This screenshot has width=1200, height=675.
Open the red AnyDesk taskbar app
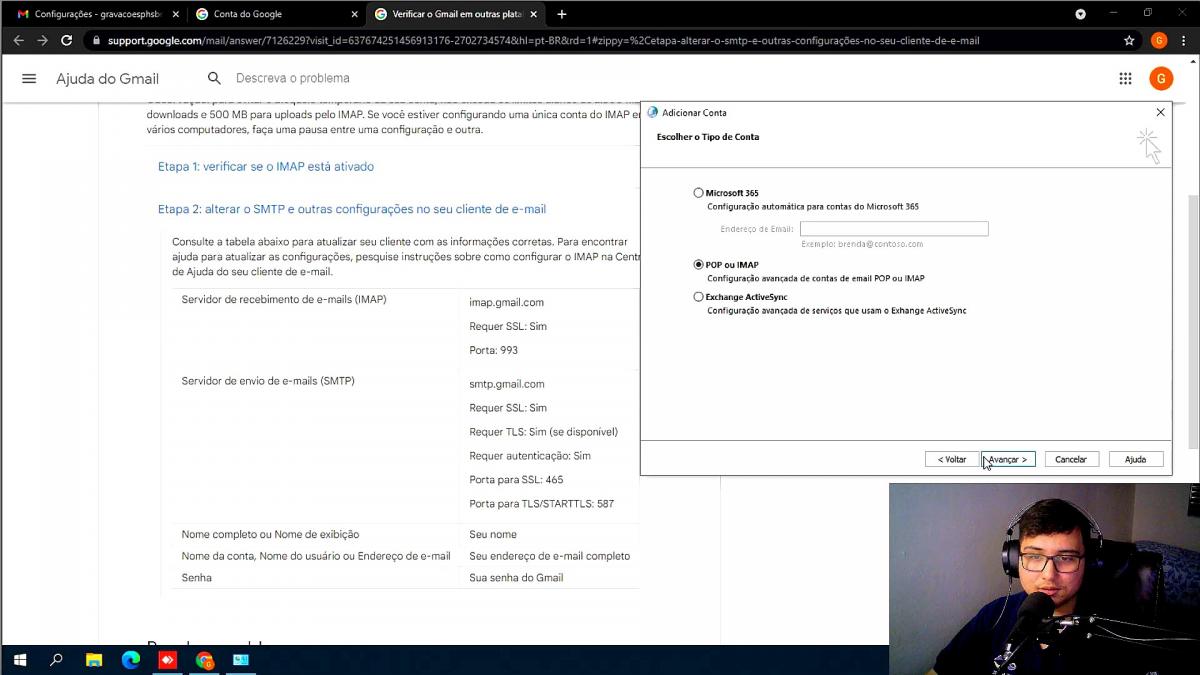(x=167, y=660)
